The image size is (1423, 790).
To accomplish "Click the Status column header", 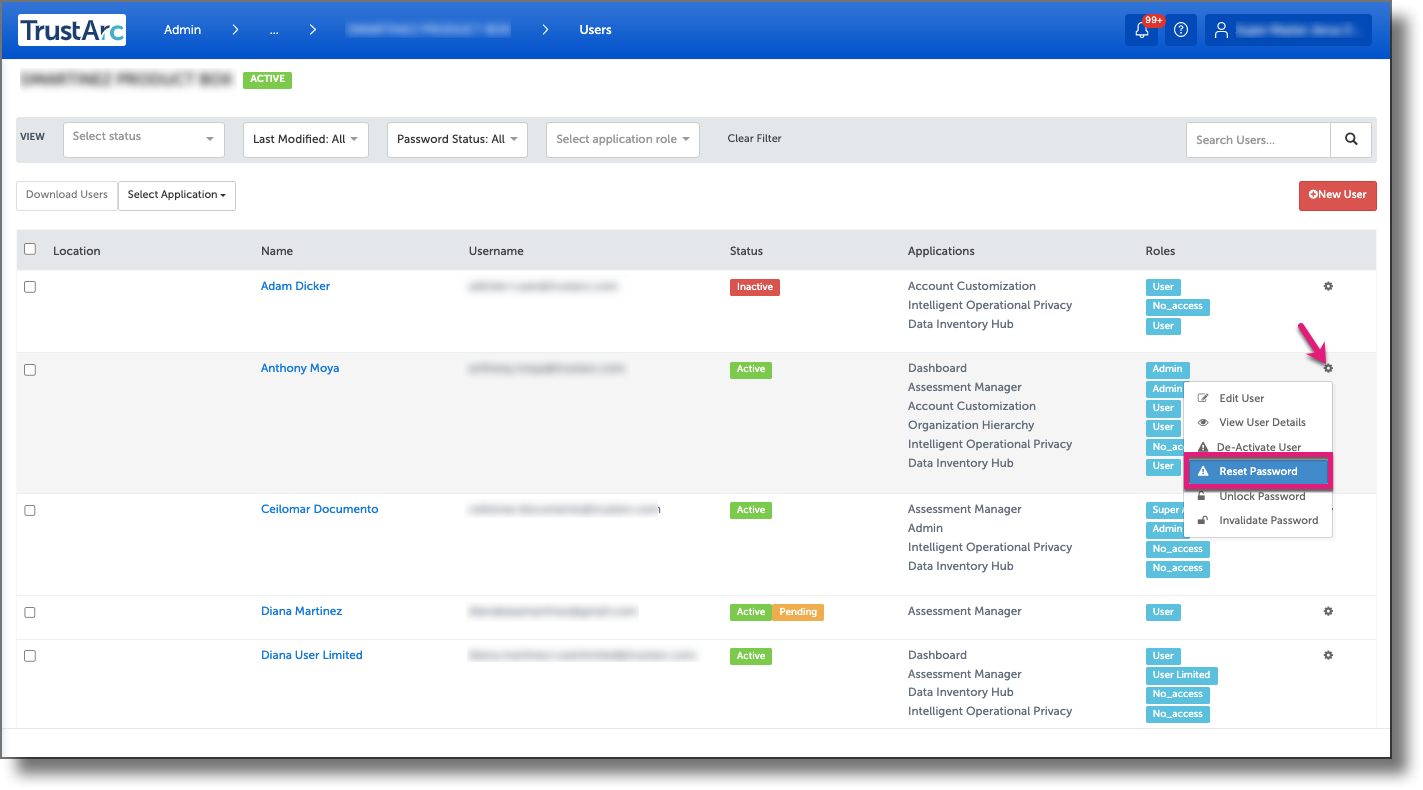I will coord(746,251).
